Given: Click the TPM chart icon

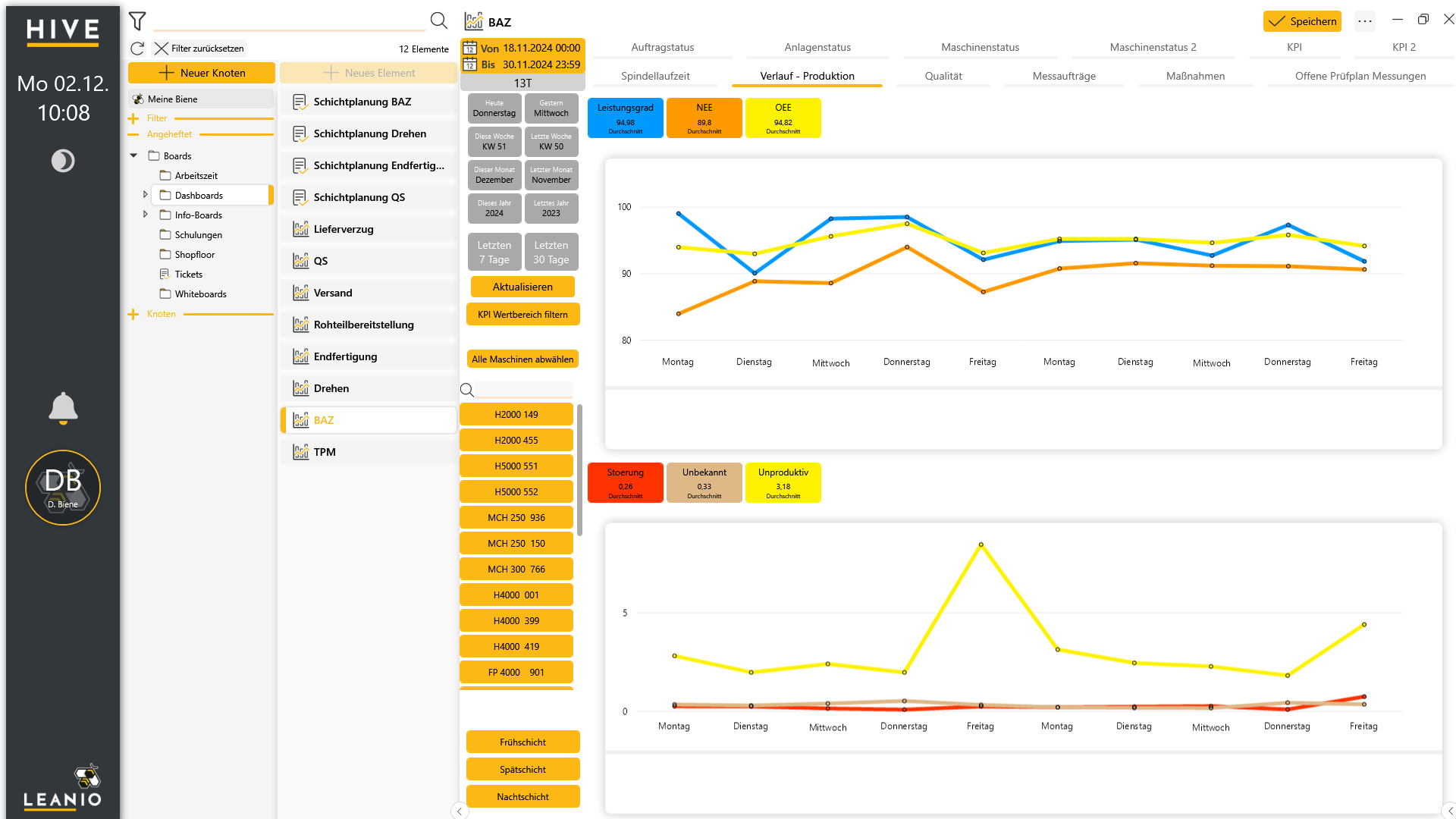Looking at the screenshot, I should [x=300, y=452].
